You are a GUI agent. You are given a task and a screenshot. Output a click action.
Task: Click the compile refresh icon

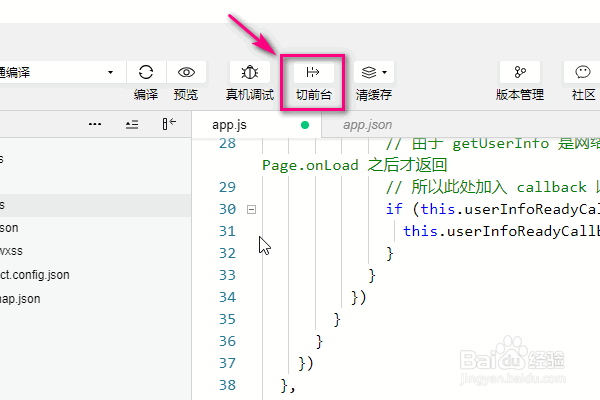click(146, 72)
